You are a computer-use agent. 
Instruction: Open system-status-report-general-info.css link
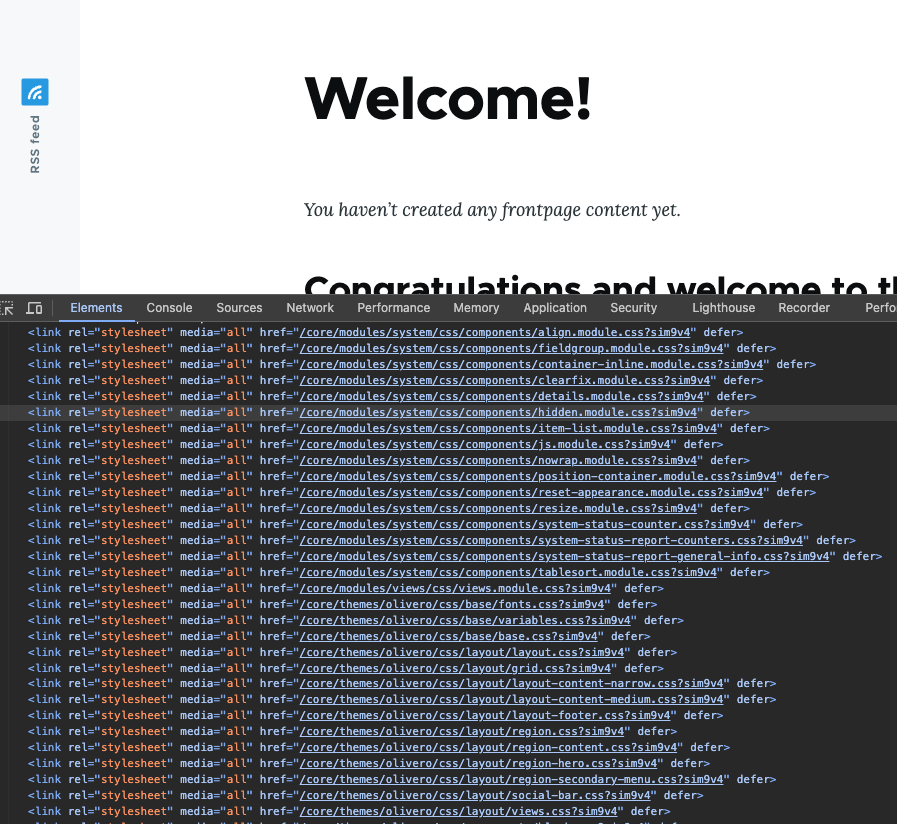click(x=567, y=557)
